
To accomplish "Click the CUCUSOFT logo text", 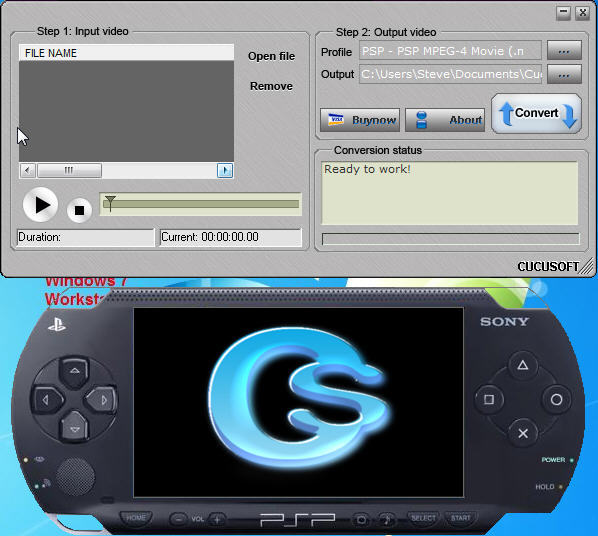I will [x=548, y=266].
